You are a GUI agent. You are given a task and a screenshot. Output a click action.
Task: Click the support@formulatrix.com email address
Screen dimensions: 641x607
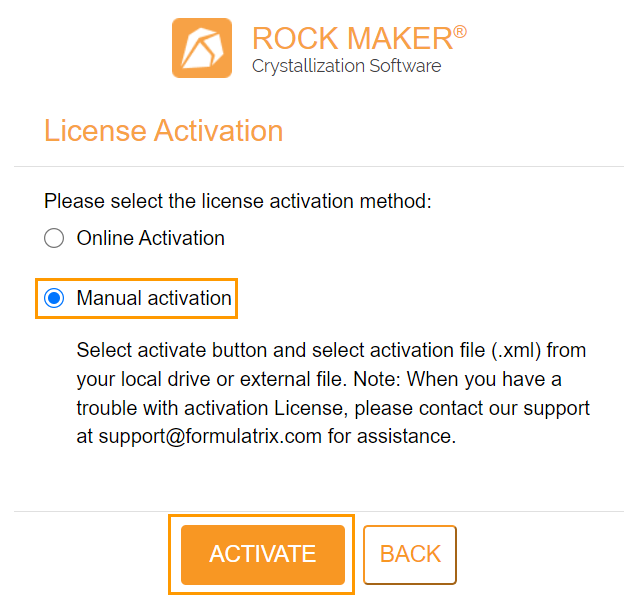(210, 436)
